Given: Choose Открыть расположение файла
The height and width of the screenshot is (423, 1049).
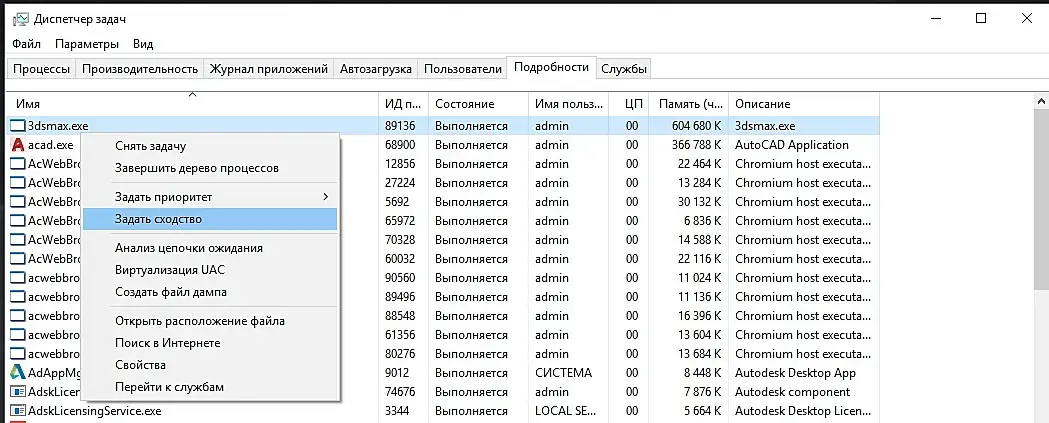Looking at the screenshot, I should pos(210,321).
